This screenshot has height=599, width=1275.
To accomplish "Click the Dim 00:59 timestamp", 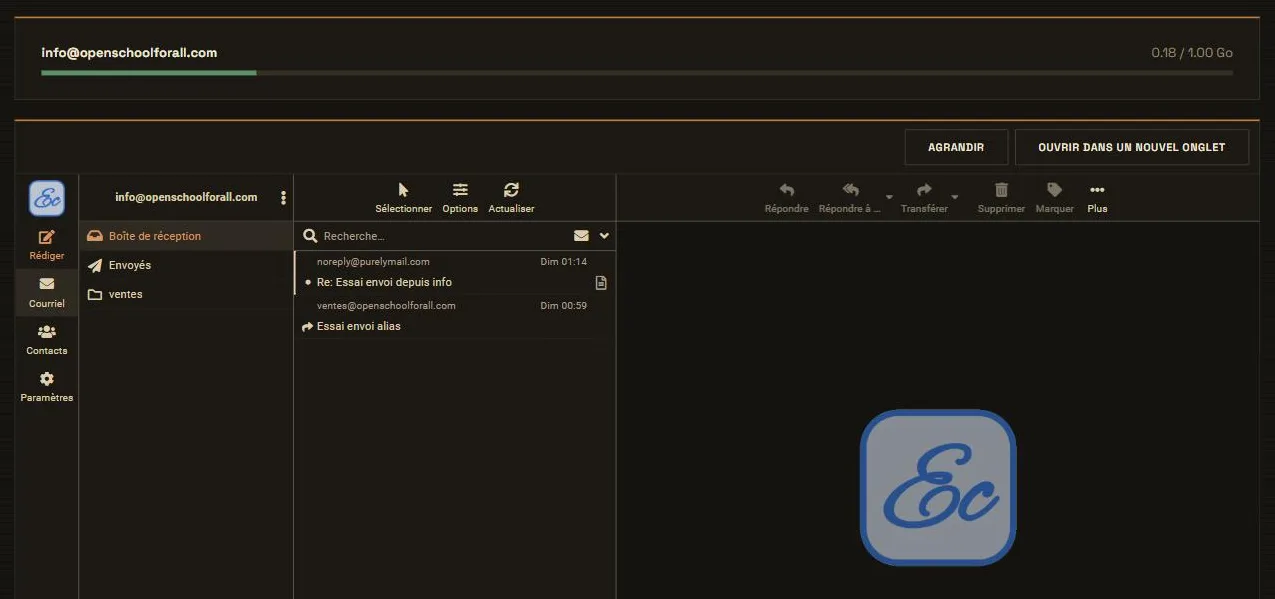I will (x=563, y=306).
